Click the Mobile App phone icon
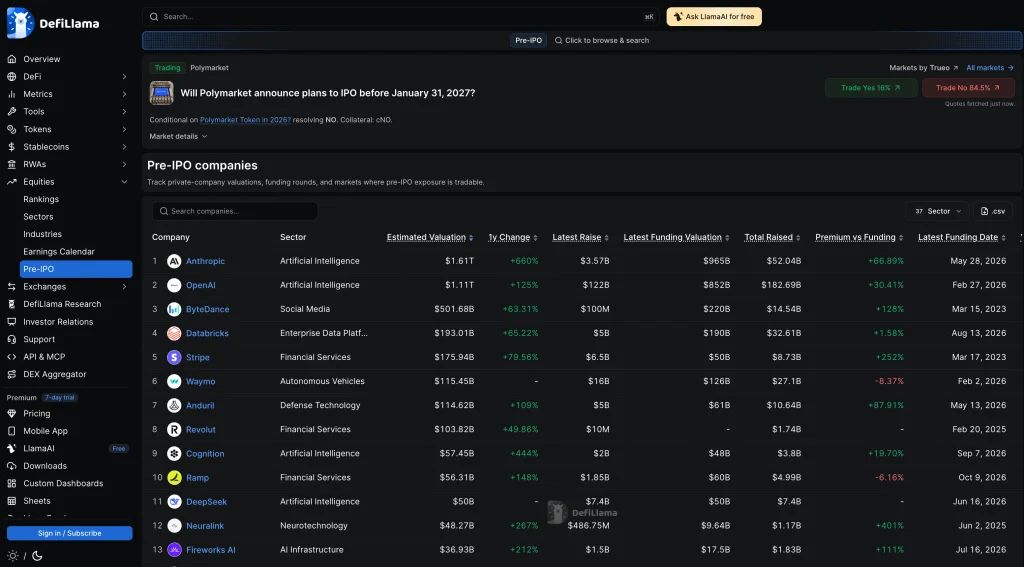This screenshot has width=1024, height=567. coord(12,431)
